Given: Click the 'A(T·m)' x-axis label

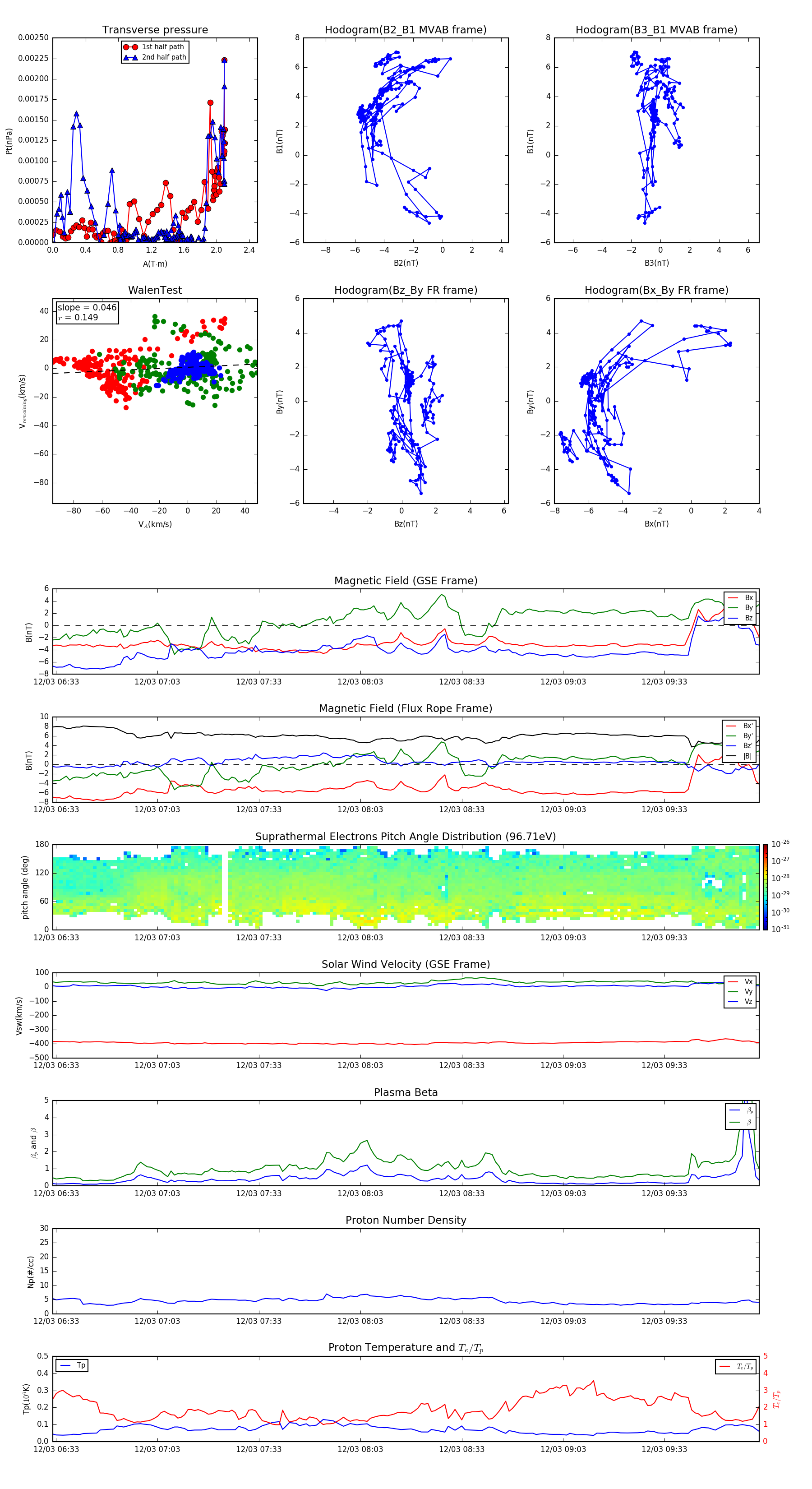Looking at the screenshot, I should 155,264.
